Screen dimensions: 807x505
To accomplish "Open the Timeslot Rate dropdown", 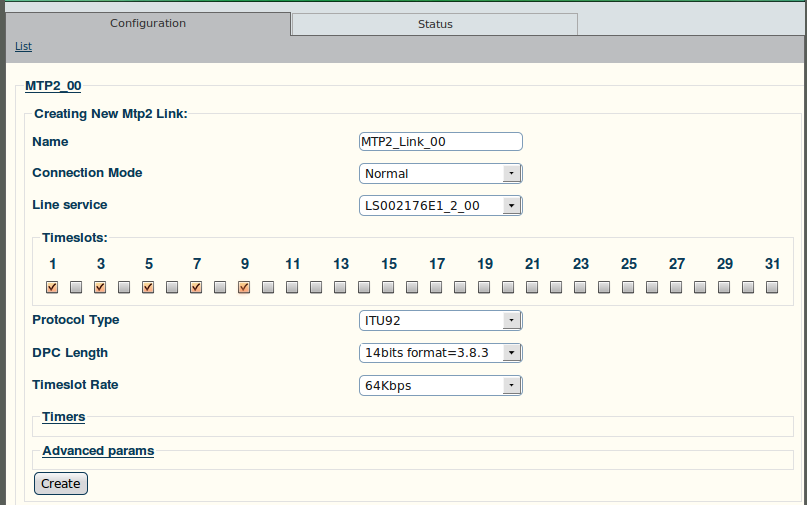I will (441, 385).
